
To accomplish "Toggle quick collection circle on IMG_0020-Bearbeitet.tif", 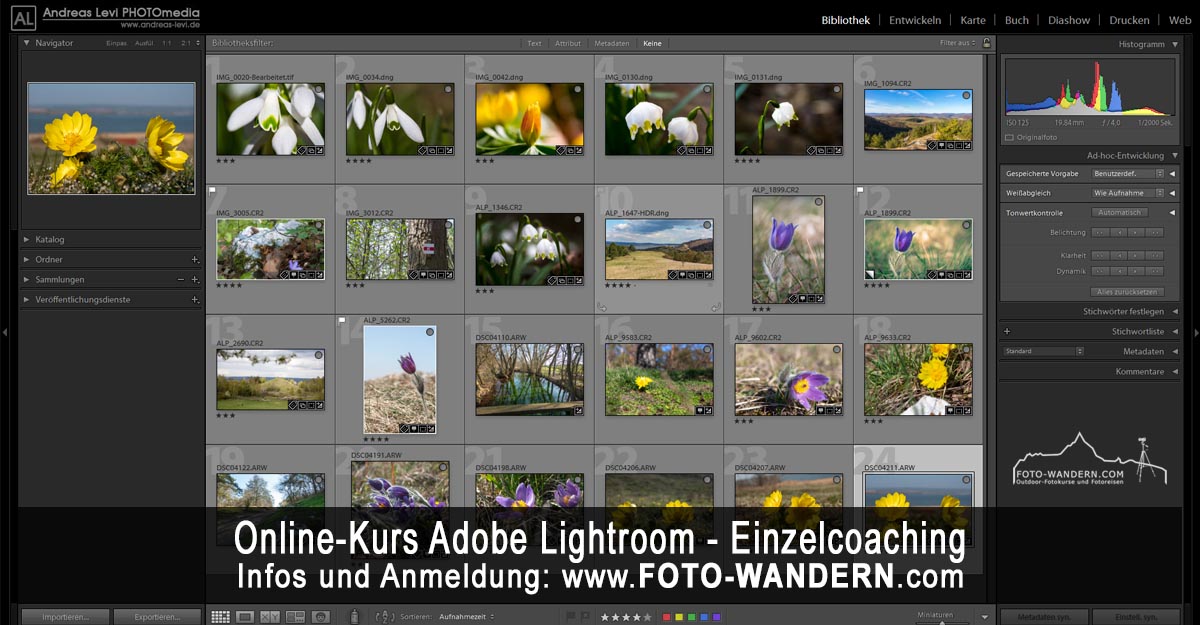I will pos(318,90).
